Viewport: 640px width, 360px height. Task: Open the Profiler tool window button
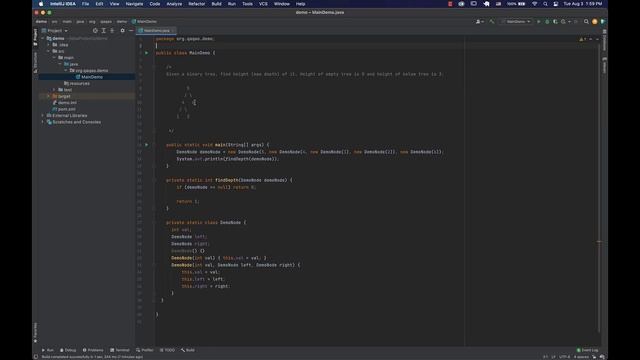pyautogui.click(x=145, y=350)
